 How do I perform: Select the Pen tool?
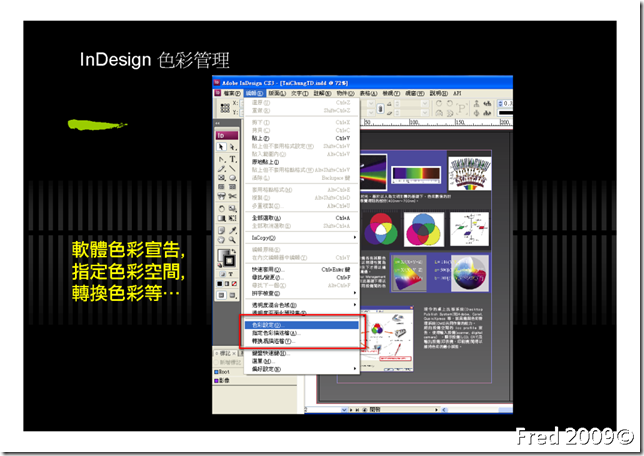(x=221, y=159)
